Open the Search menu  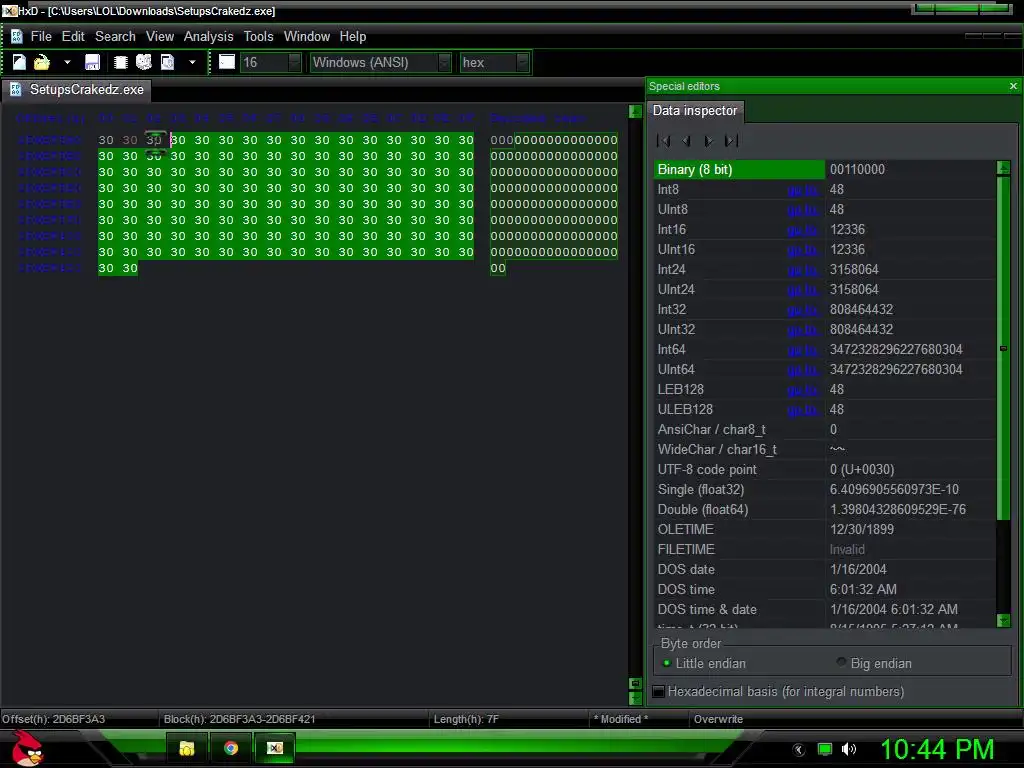click(x=115, y=37)
